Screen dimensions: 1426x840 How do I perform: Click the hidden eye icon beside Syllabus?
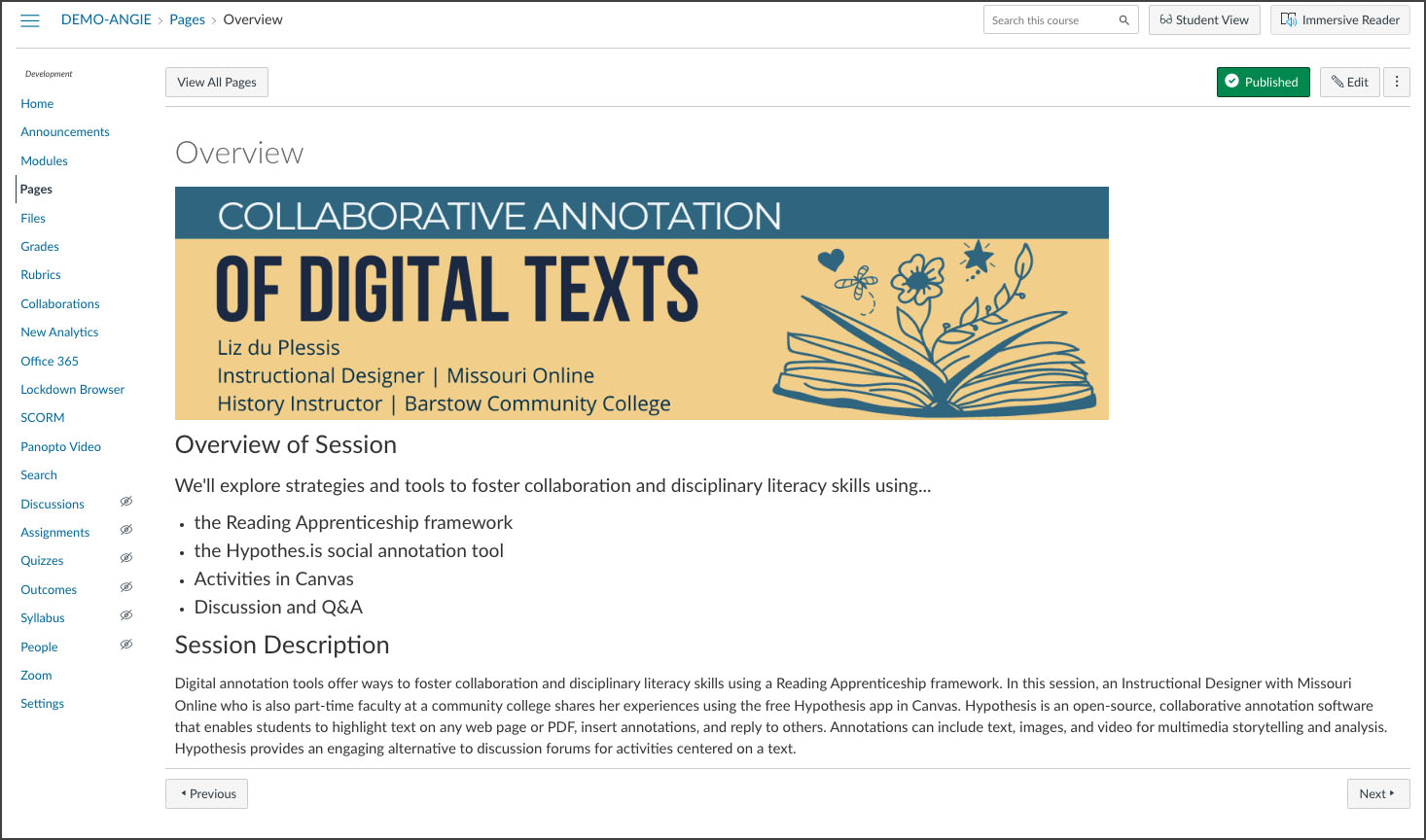coord(125,616)
